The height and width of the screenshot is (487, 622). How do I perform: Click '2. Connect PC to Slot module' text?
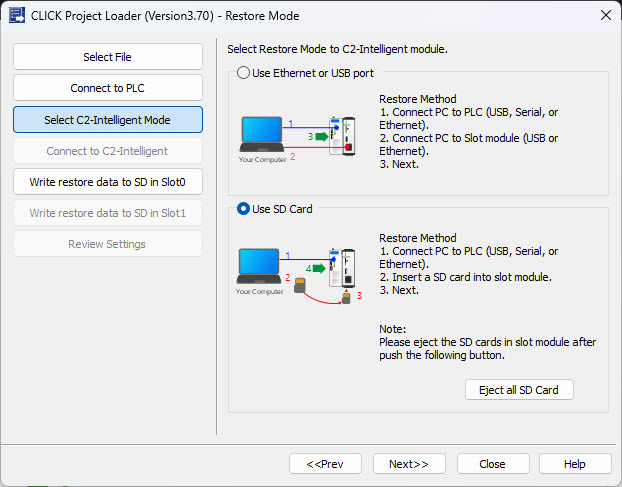[468, 144]
